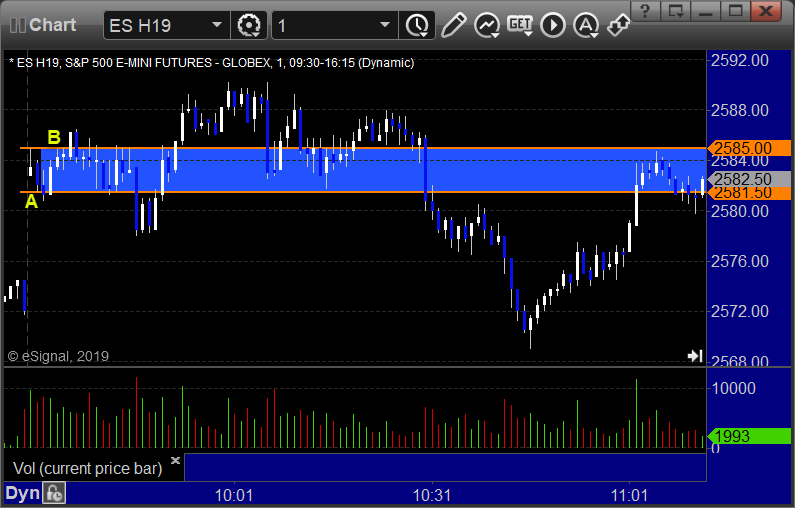Viewport: 795px width, 508px height.
Task: Open the help question mark button
Action: coord(645,11)
